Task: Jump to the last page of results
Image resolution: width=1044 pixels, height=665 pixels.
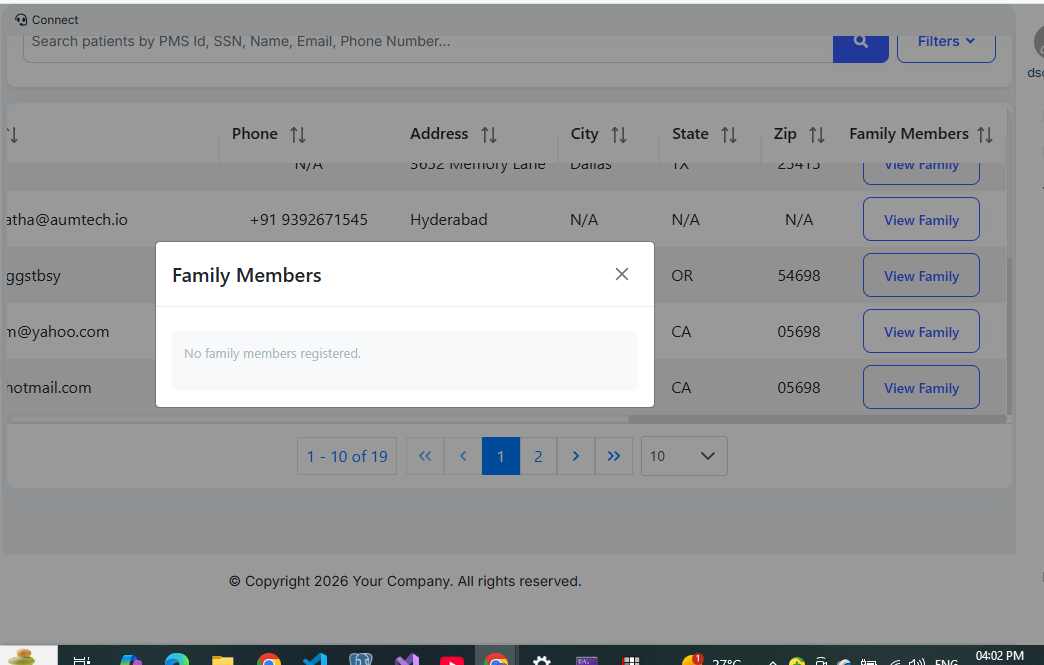Action: [614, 456]
